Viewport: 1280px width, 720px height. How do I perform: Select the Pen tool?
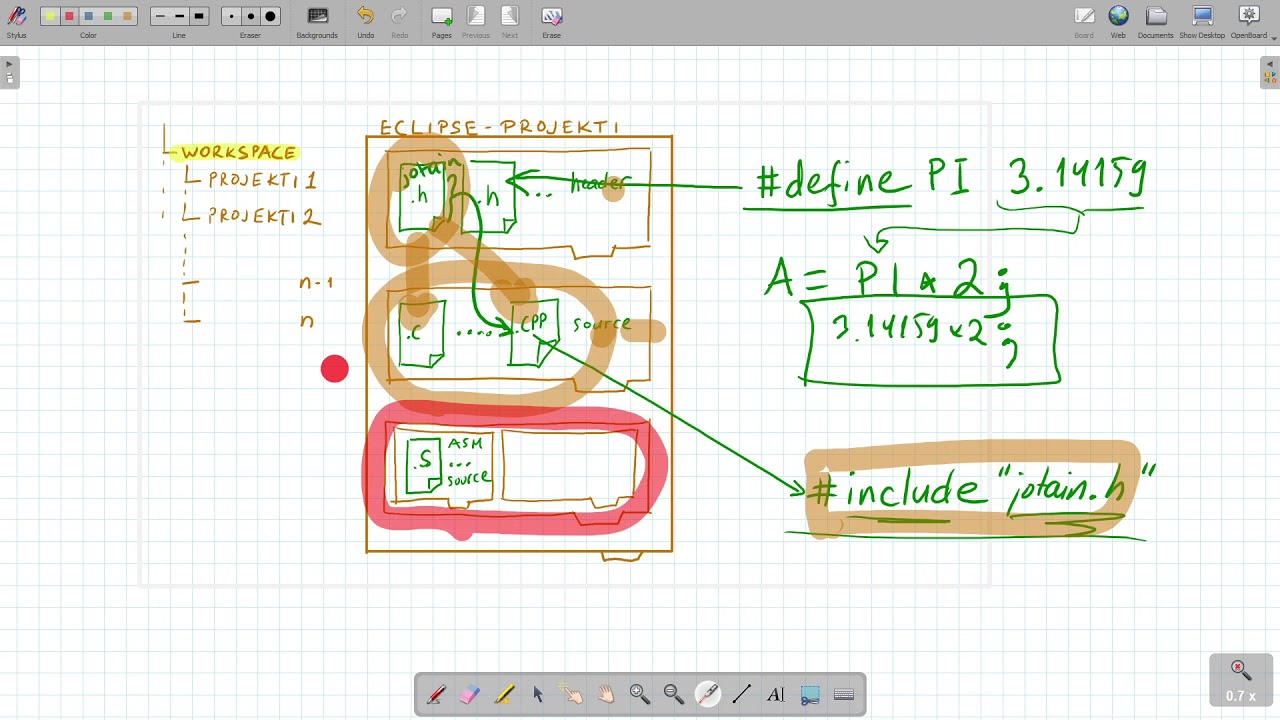(x=436, y=694)
